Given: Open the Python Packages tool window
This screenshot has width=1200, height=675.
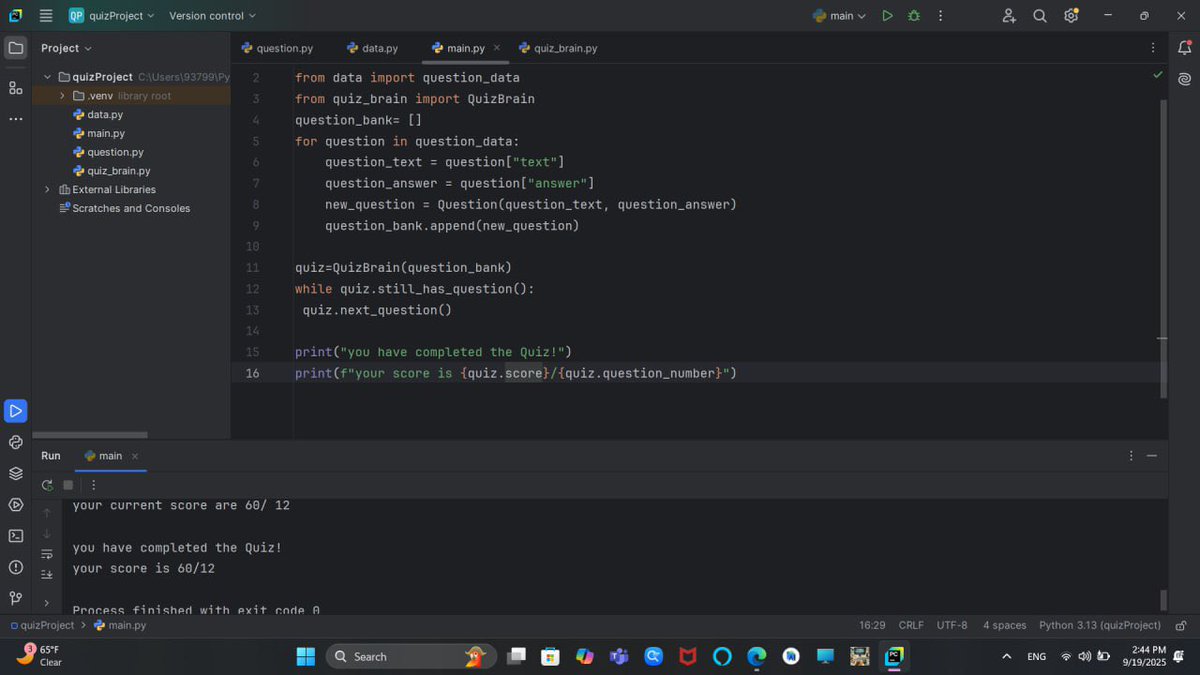Looking at the screenshot, I should click(16, 473).
